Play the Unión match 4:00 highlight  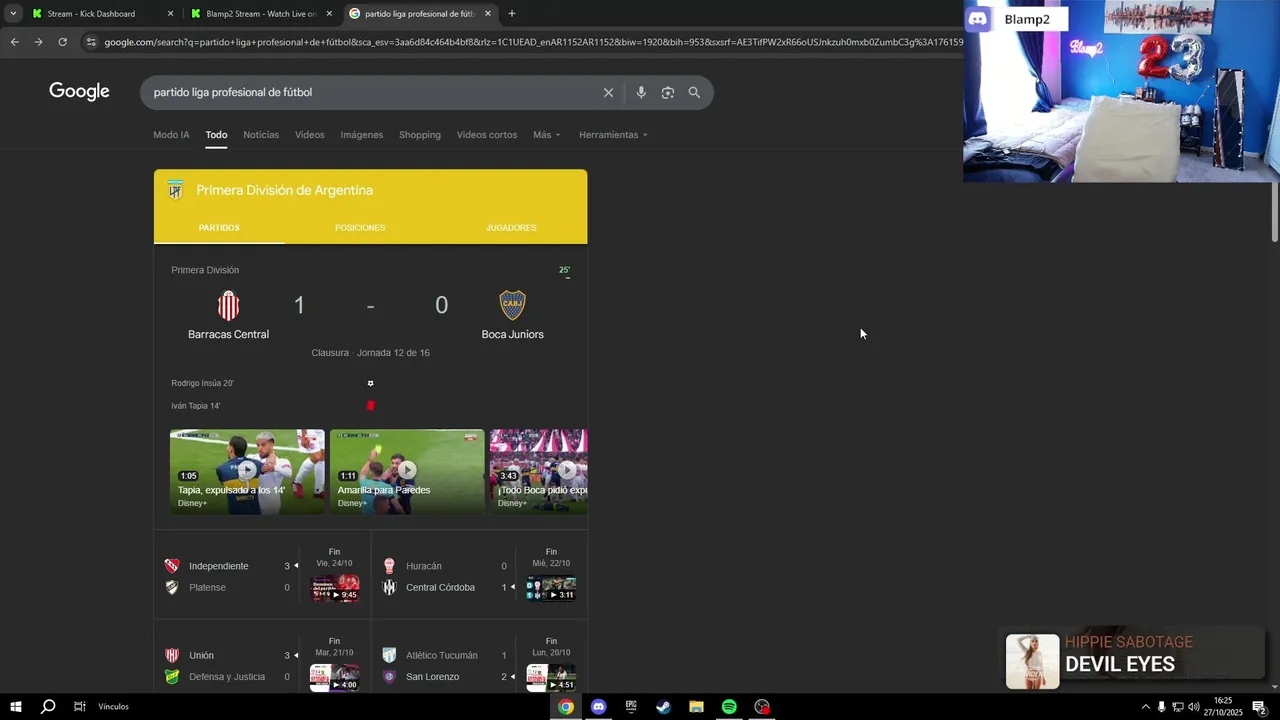click(335, 678)
